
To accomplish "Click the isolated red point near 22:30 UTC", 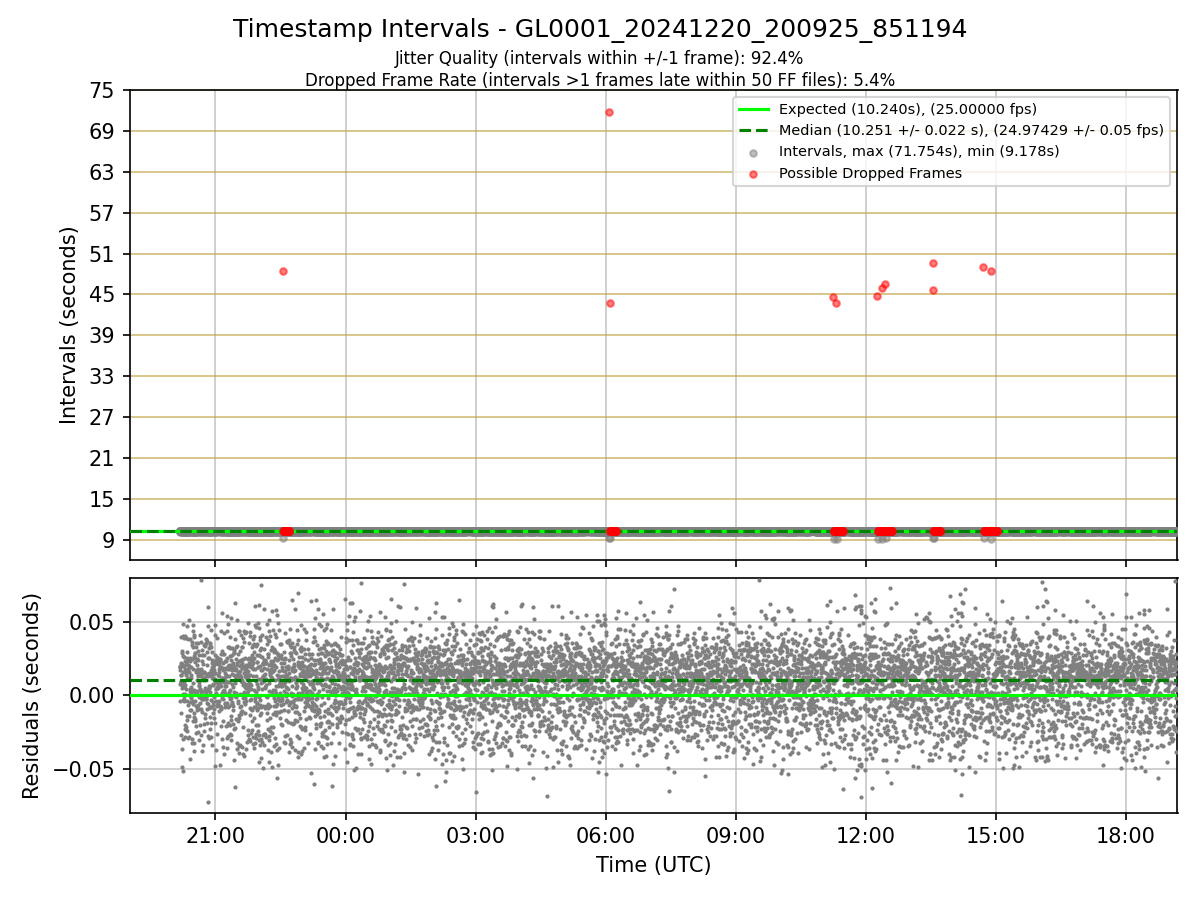I will [283, 271].
